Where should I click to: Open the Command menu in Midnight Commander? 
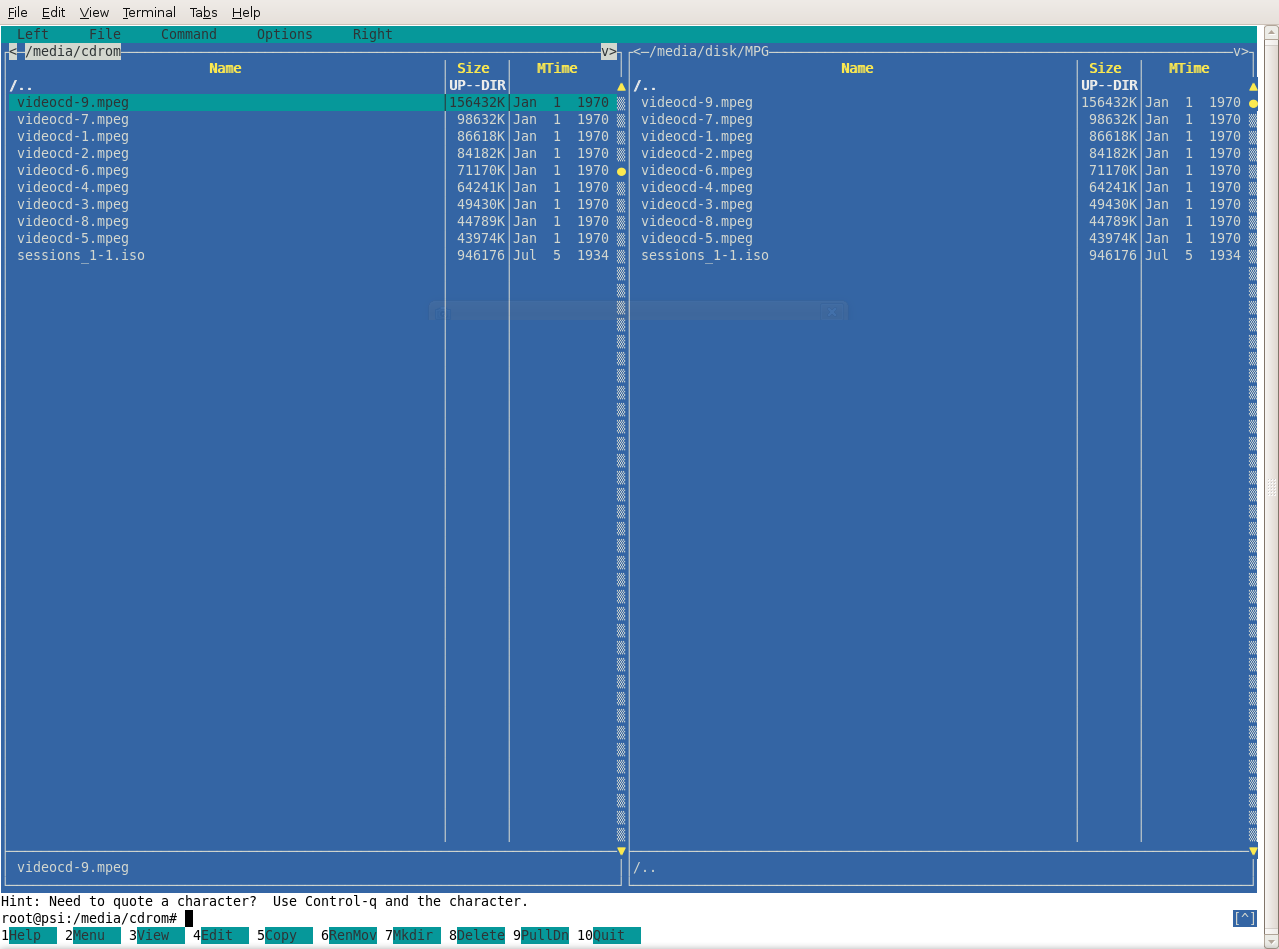coord(188,34)
